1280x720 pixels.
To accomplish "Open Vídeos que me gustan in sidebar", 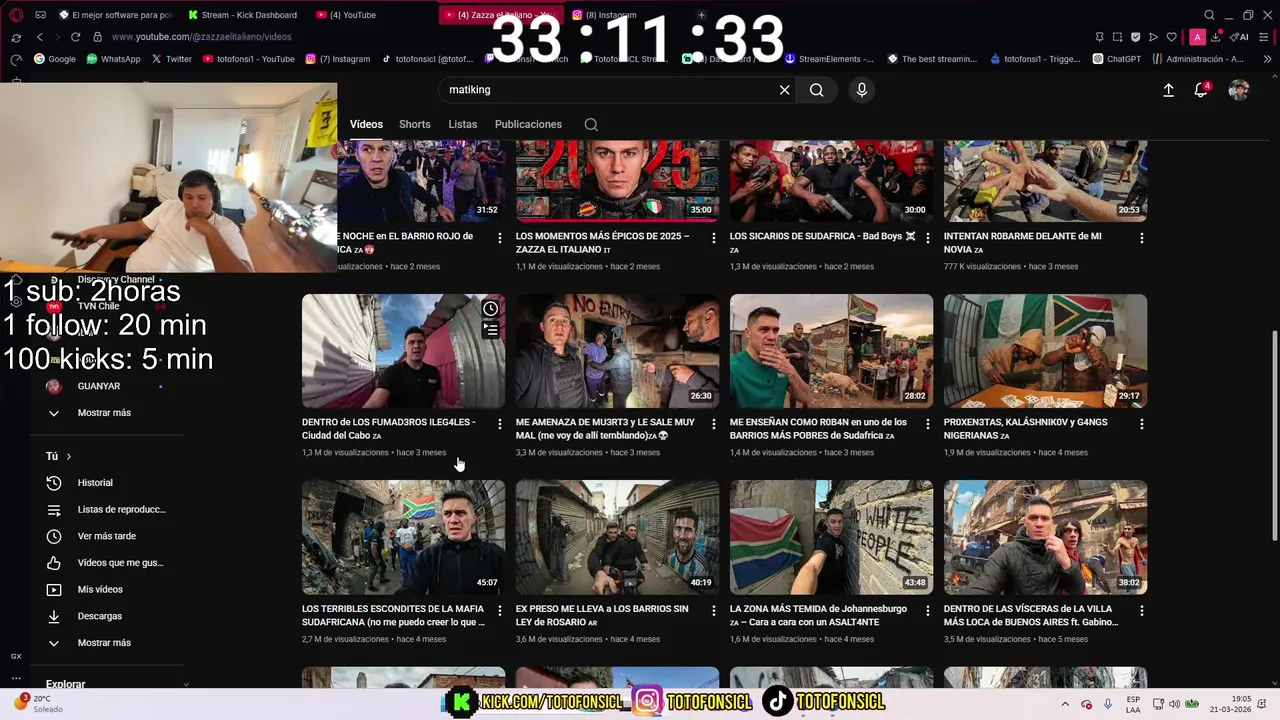I will coord(106,563).
